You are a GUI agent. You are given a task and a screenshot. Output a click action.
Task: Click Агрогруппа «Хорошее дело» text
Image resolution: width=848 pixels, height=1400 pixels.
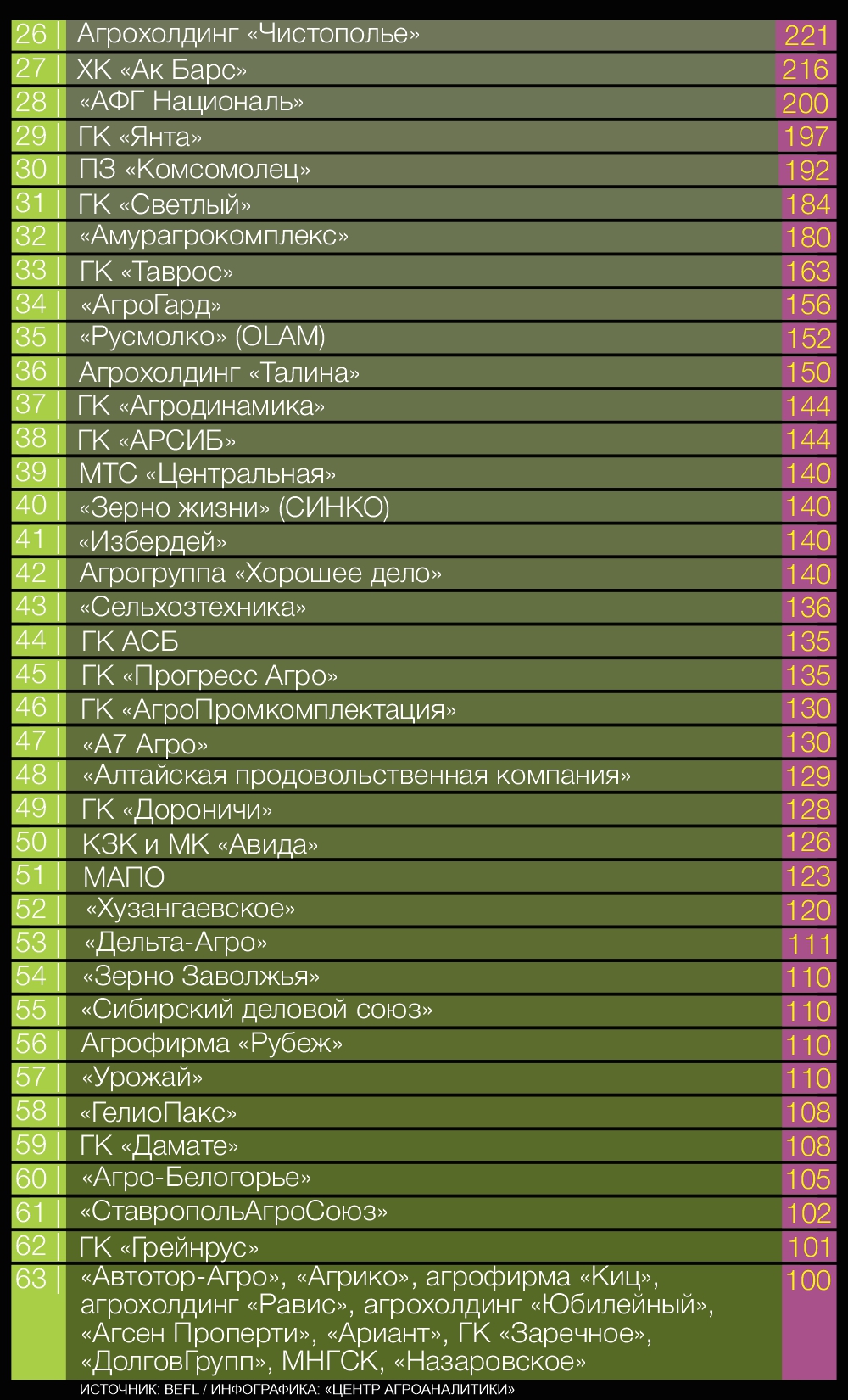(261, 574)
